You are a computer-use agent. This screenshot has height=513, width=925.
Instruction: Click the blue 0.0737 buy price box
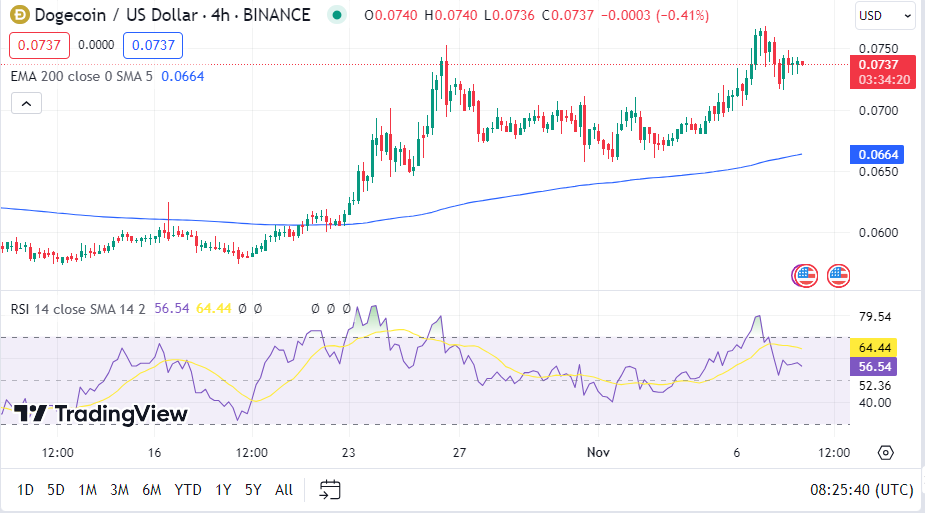click(153, 45)
